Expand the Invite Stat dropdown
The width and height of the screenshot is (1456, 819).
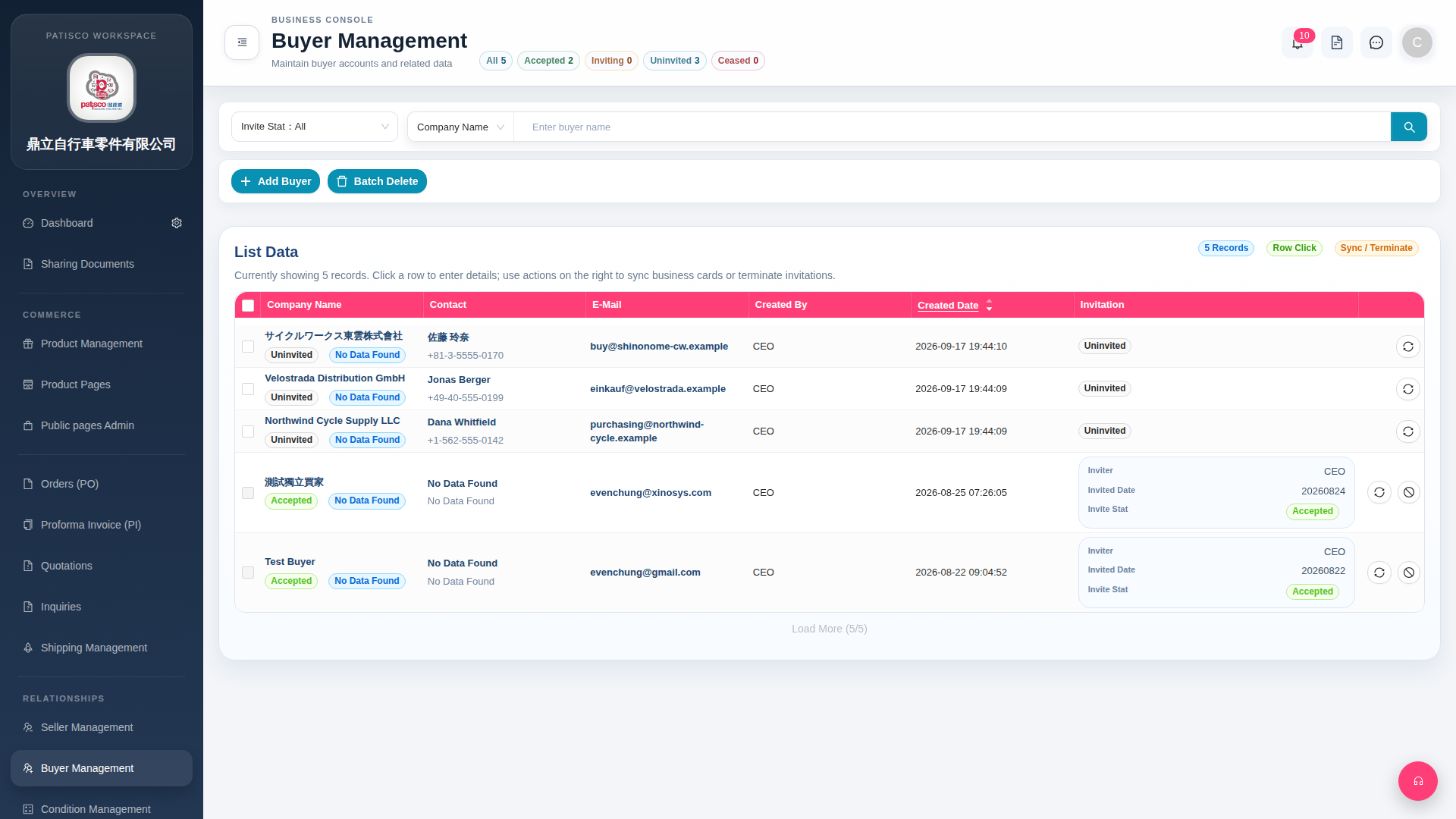(315, 127)
